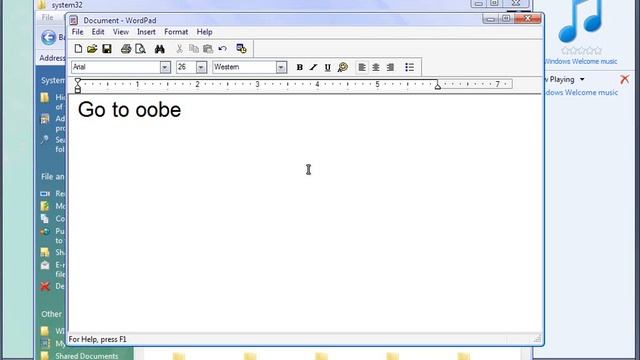Copy with the toolbar copy icon
Screen dimensions: 640x360
point(194,49)
